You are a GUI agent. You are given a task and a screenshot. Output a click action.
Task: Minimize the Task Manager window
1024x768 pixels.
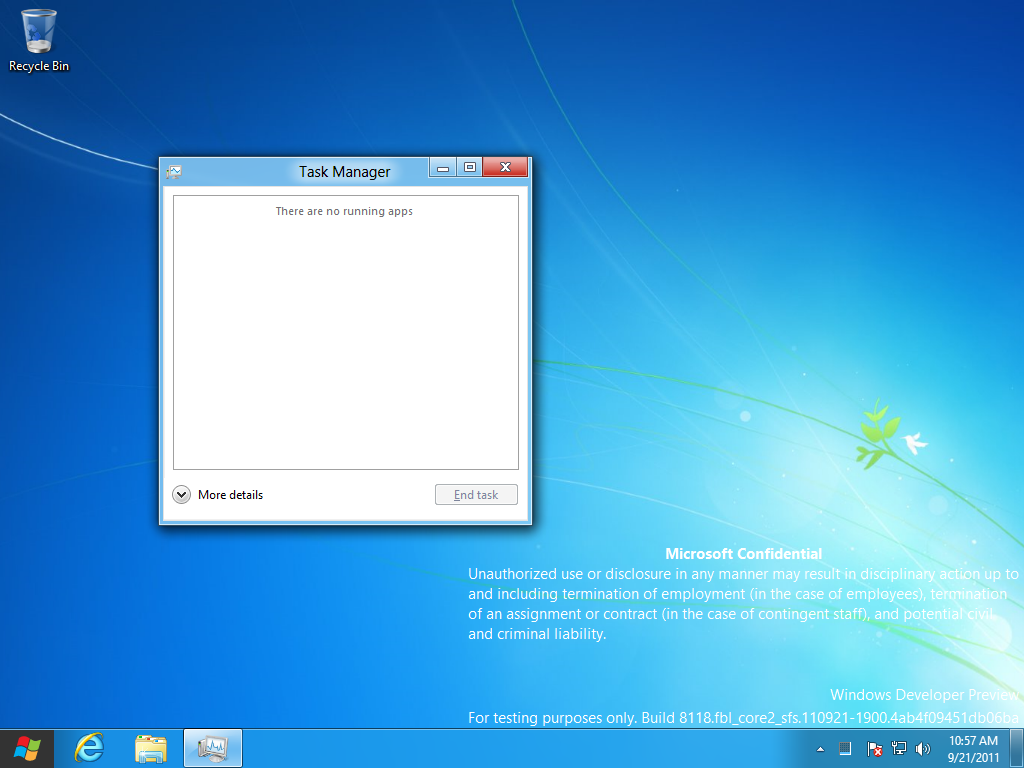coord(443,167)
